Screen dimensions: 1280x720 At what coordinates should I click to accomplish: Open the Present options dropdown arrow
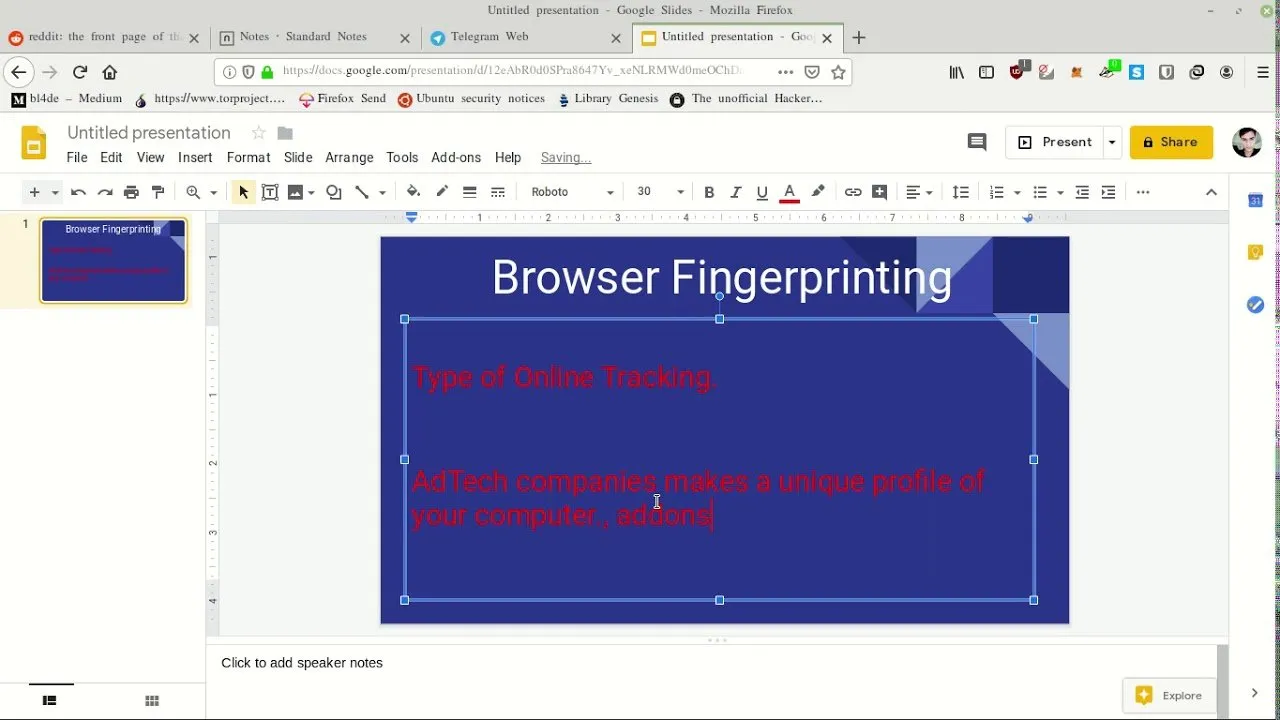tap(1112, 143)
